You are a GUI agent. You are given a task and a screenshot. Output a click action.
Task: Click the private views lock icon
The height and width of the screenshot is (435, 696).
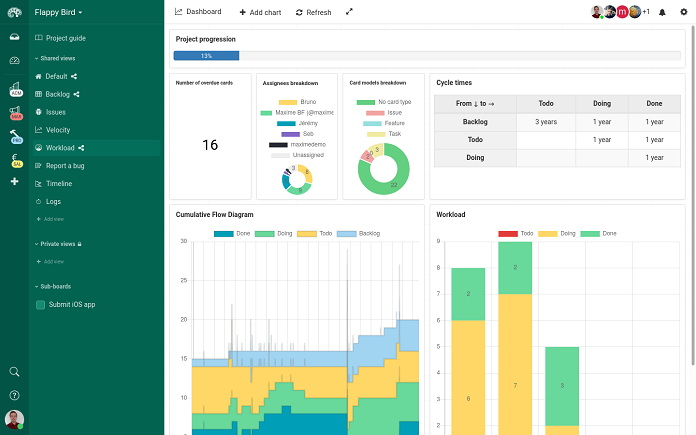(79, 244)
